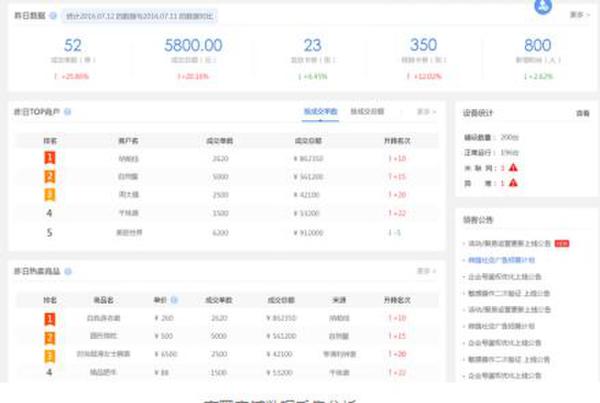This screenshot has height=403, width=600.
Task: Switch to 按成交总额 tab
Action: pyautogui.click(x=367, y=112)
